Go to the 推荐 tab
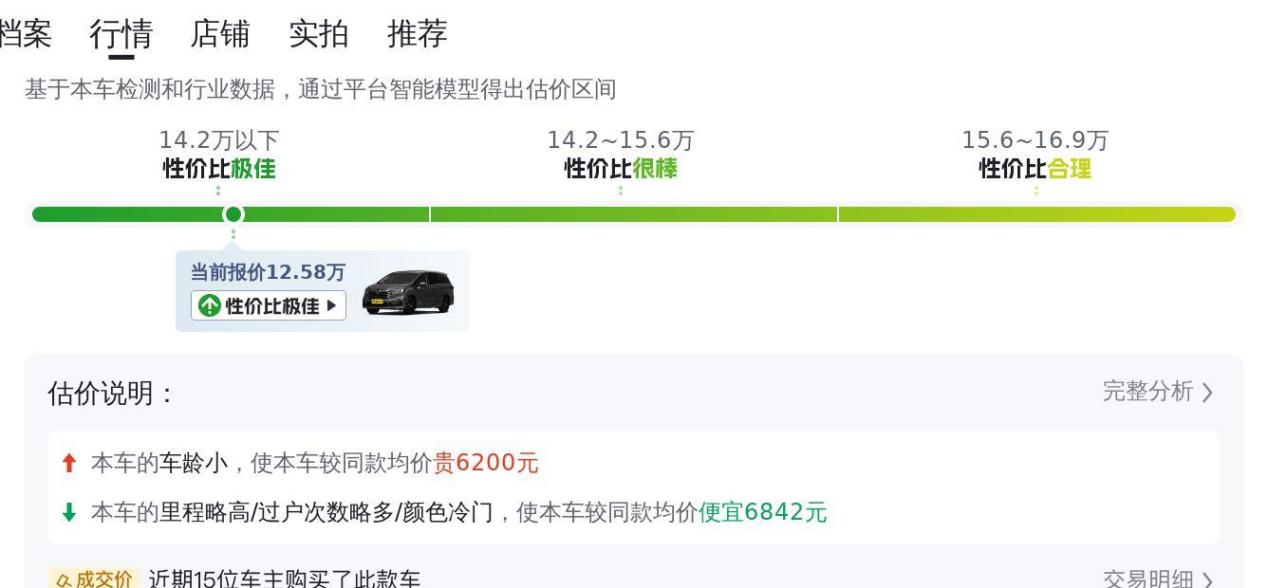This screenshot has height=588, width=1268. coord(417,34)
